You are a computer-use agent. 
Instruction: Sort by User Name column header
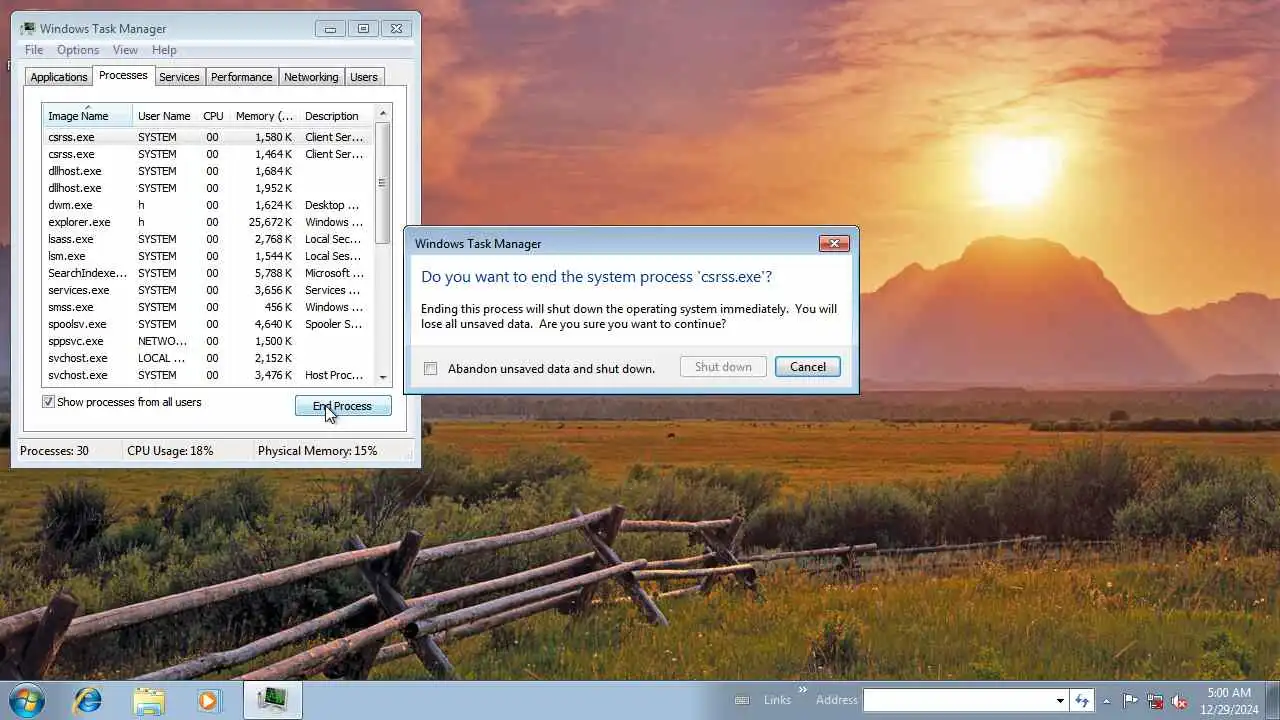(165, 116)
